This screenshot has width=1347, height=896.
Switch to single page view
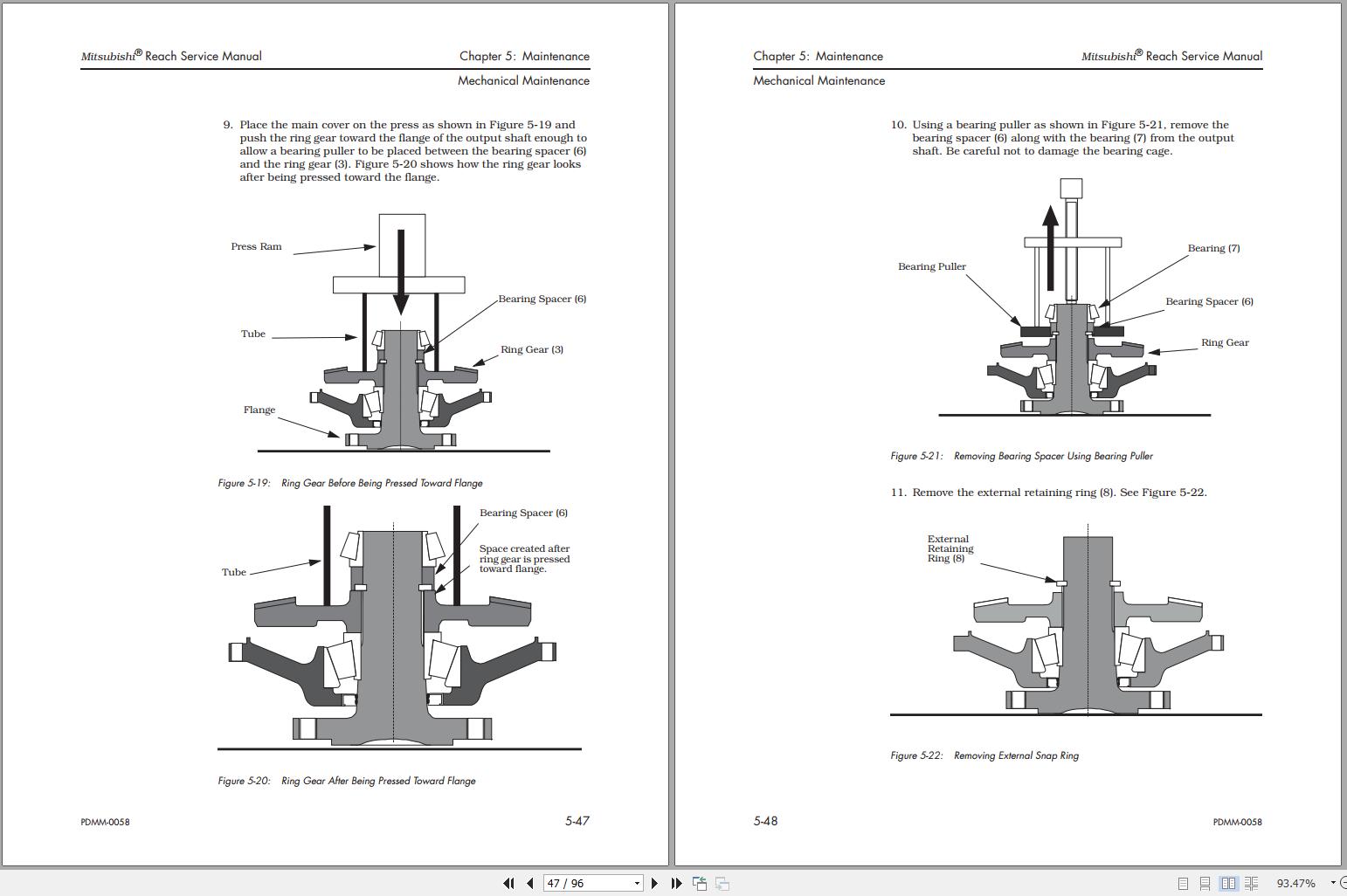click(x=1183, y=883)
